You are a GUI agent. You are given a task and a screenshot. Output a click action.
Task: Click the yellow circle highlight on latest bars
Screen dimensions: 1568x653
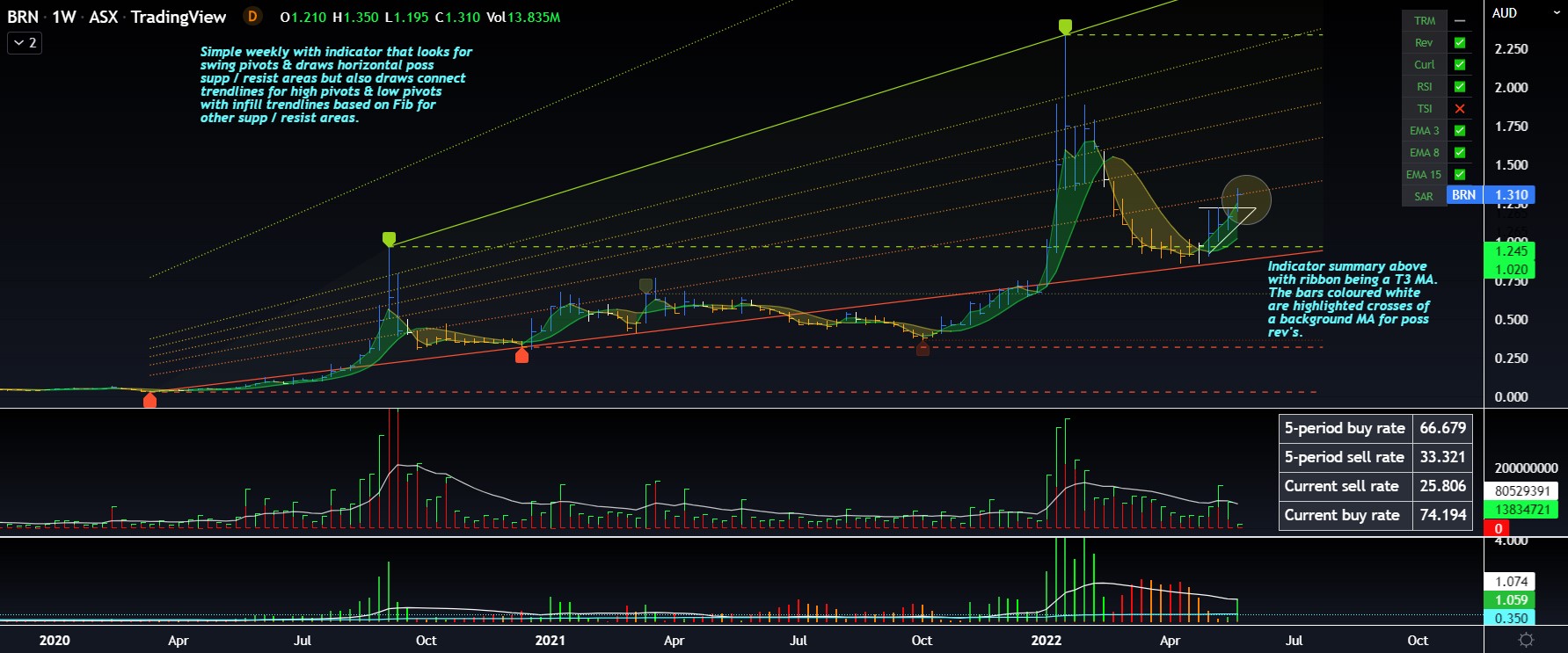coord(1246,200)
